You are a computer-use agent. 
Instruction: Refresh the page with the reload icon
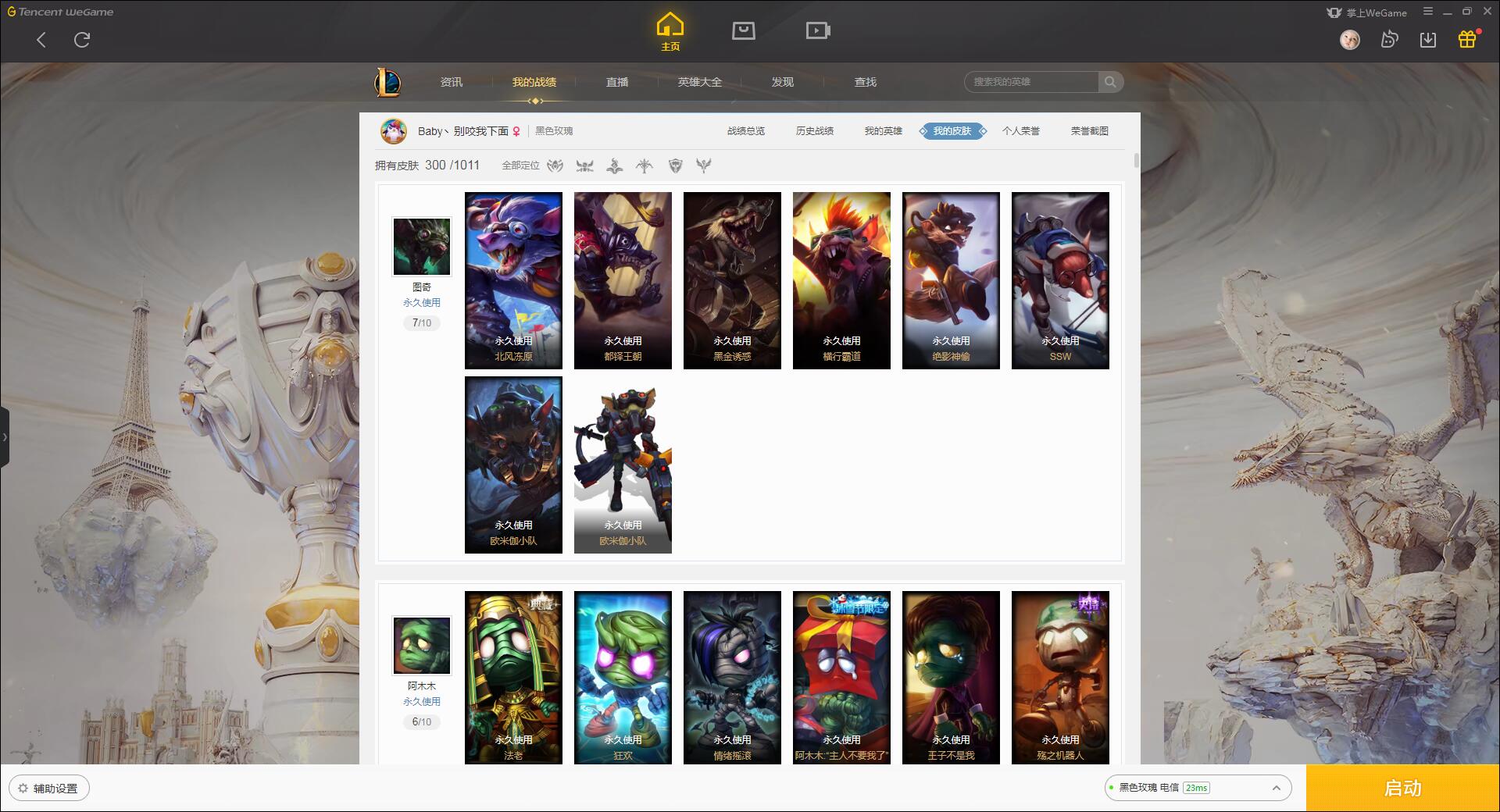tap(82, 40)
